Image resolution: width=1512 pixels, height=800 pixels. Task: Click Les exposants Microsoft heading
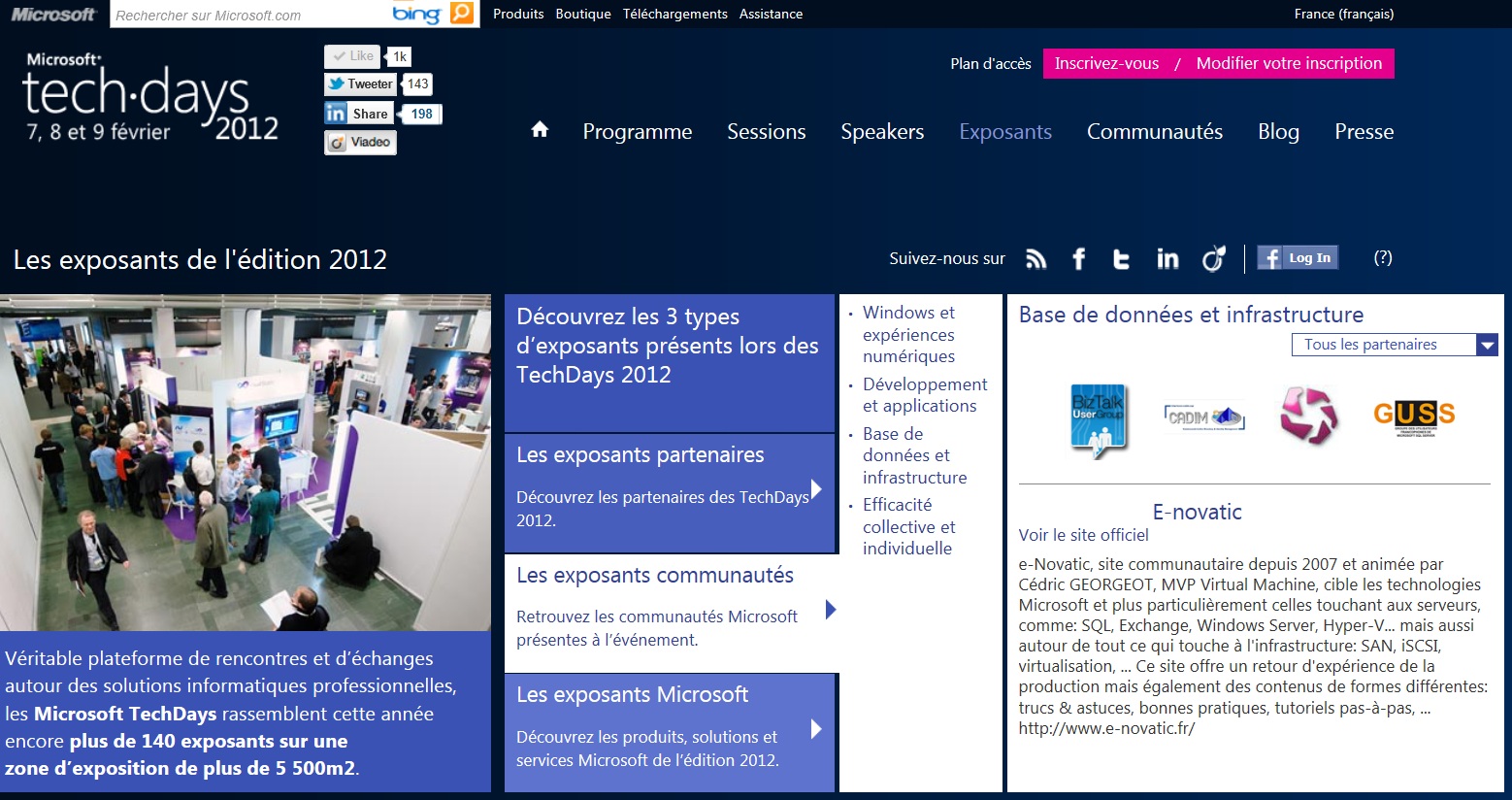pos(632,694)
